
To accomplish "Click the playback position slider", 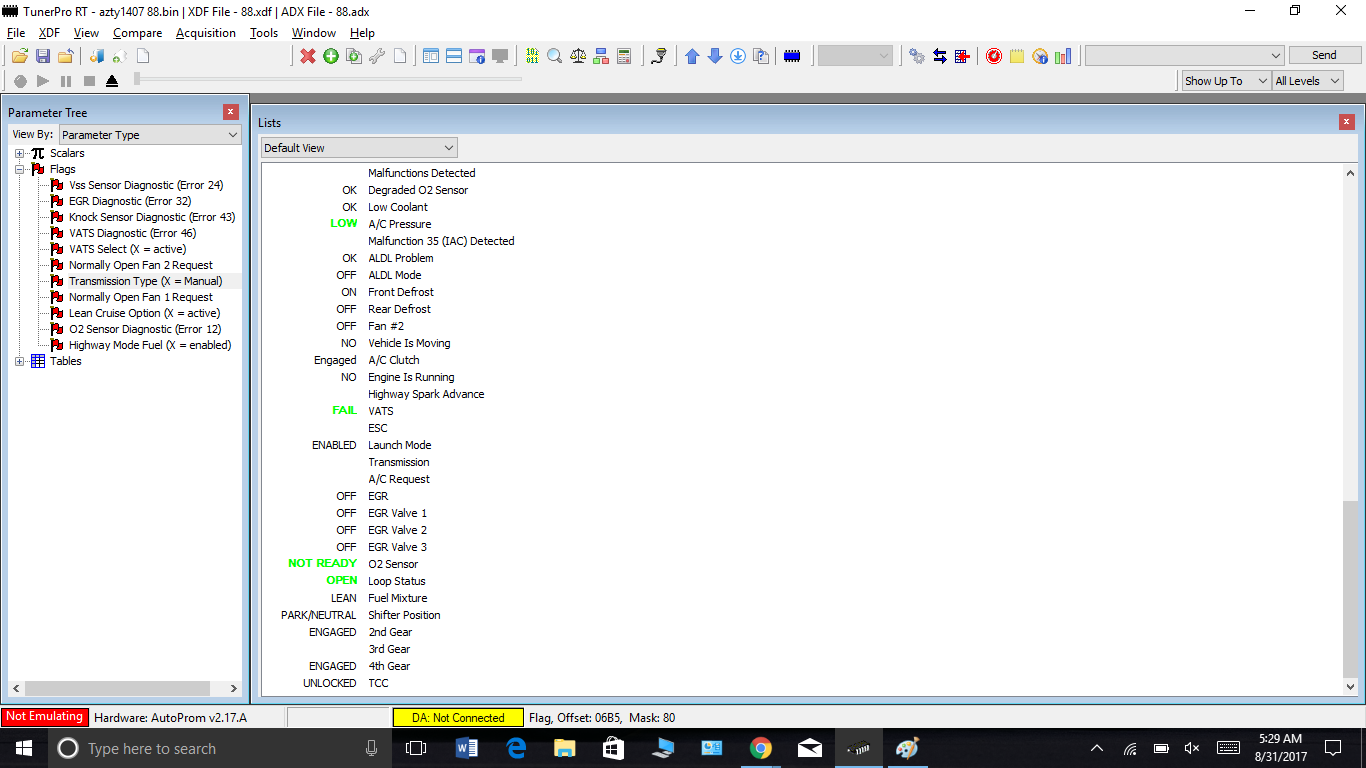I will [328, 79].
